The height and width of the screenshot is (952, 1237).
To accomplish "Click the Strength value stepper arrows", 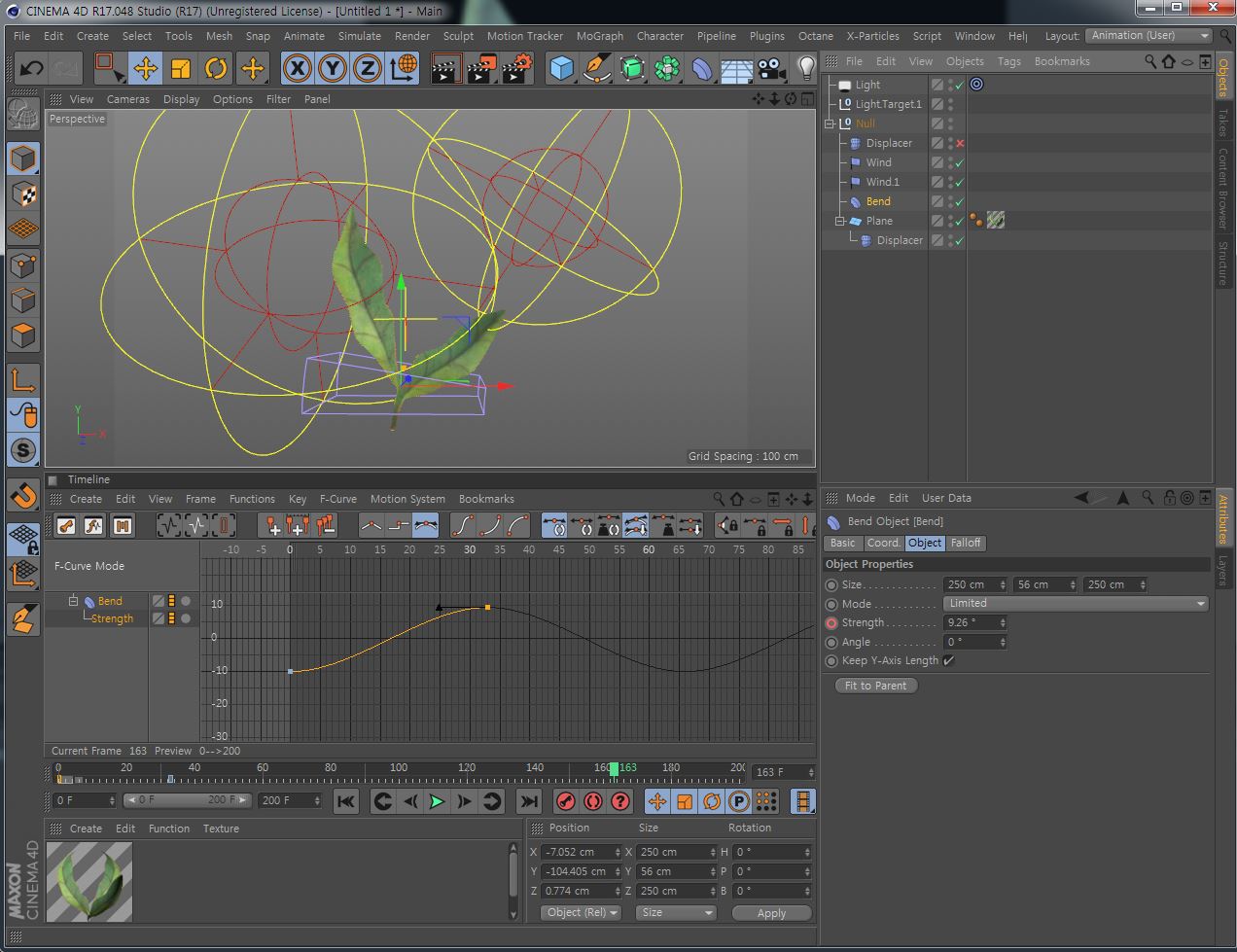I will tap(1003, 622).
